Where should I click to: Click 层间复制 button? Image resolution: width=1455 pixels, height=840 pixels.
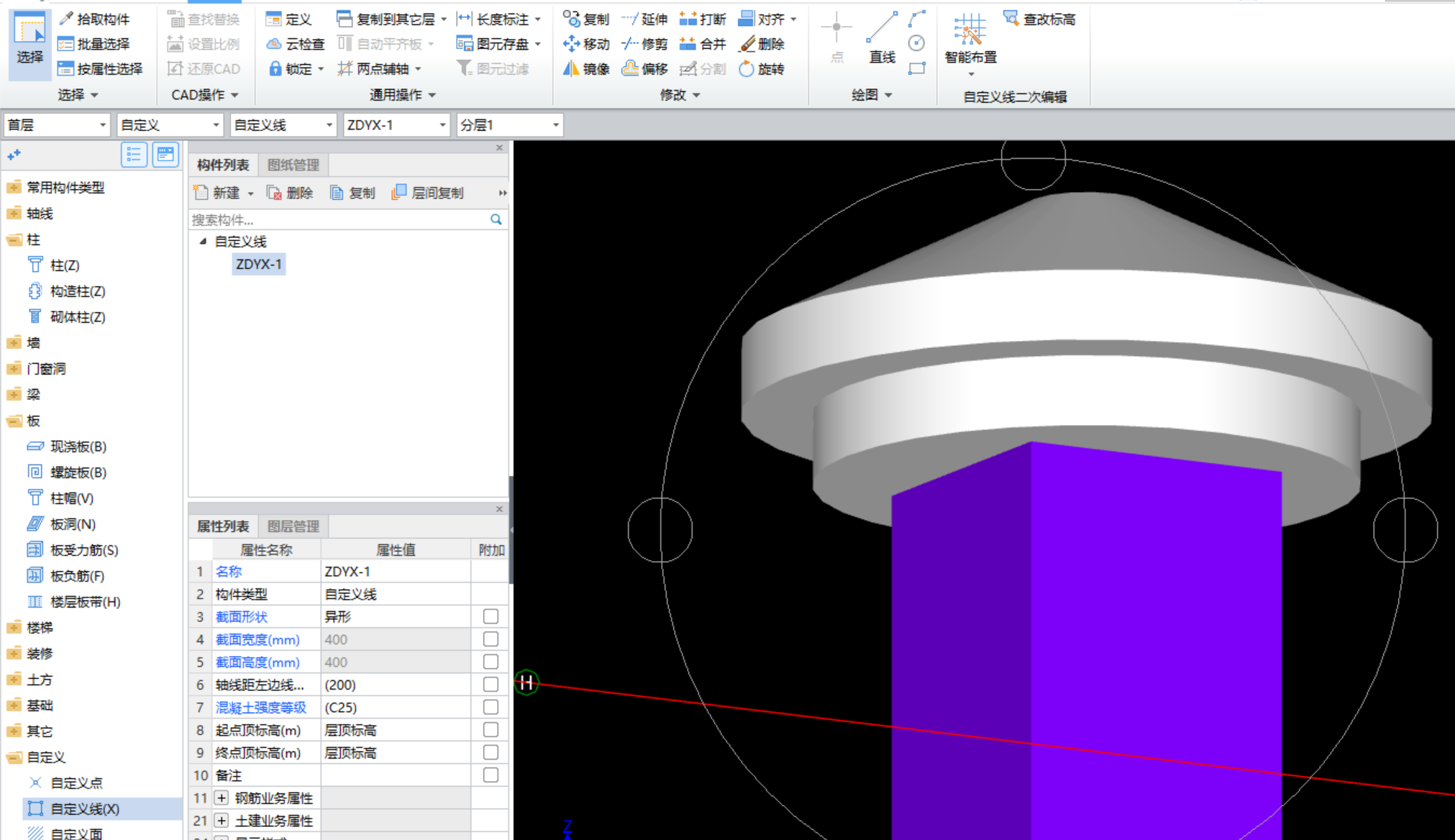coord(428,193)
